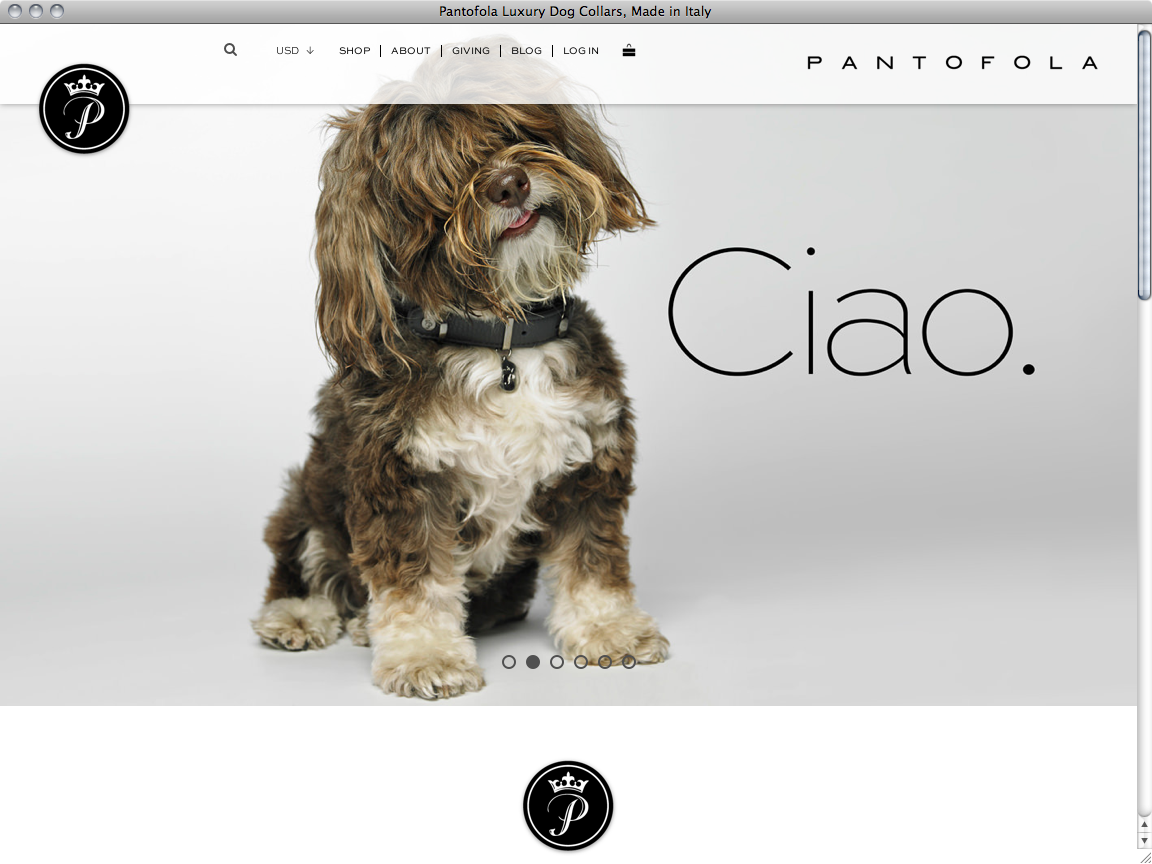Click the scrollbar down arrow
Image resolution: width=1152 pixels, height=864 pixels.
pos(1144,840)
